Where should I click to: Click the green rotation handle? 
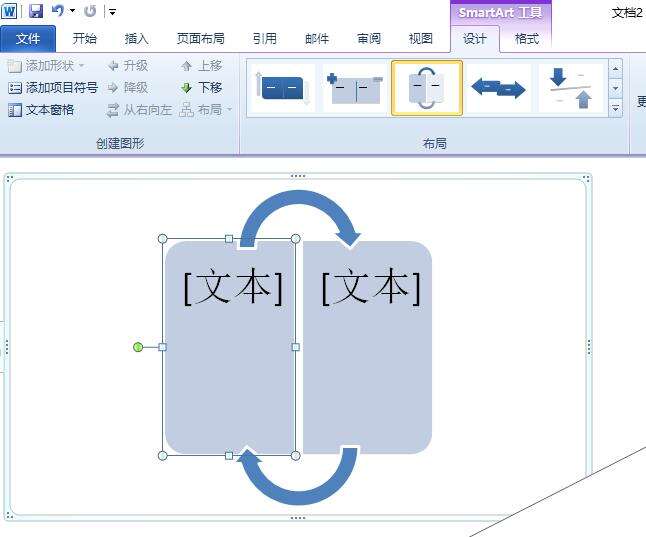click(138, 347)
